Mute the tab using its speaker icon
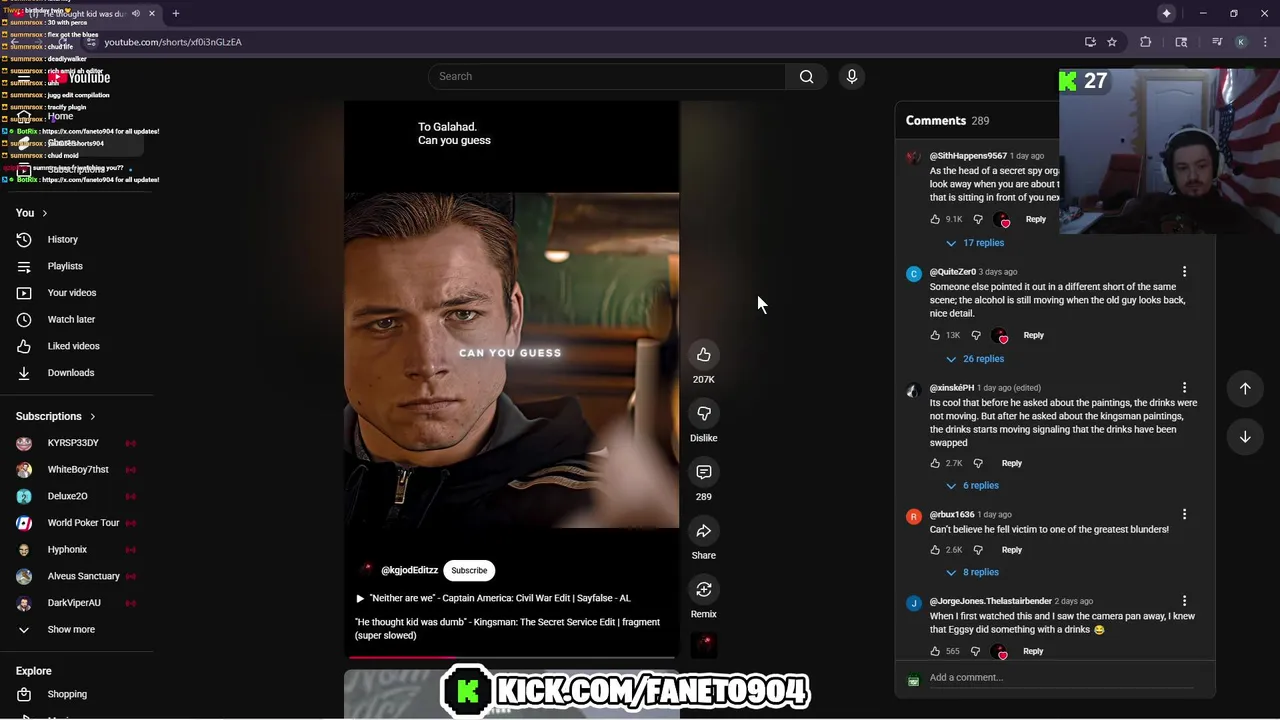This screenshot has height=720, width=1280. coord(136,14)
